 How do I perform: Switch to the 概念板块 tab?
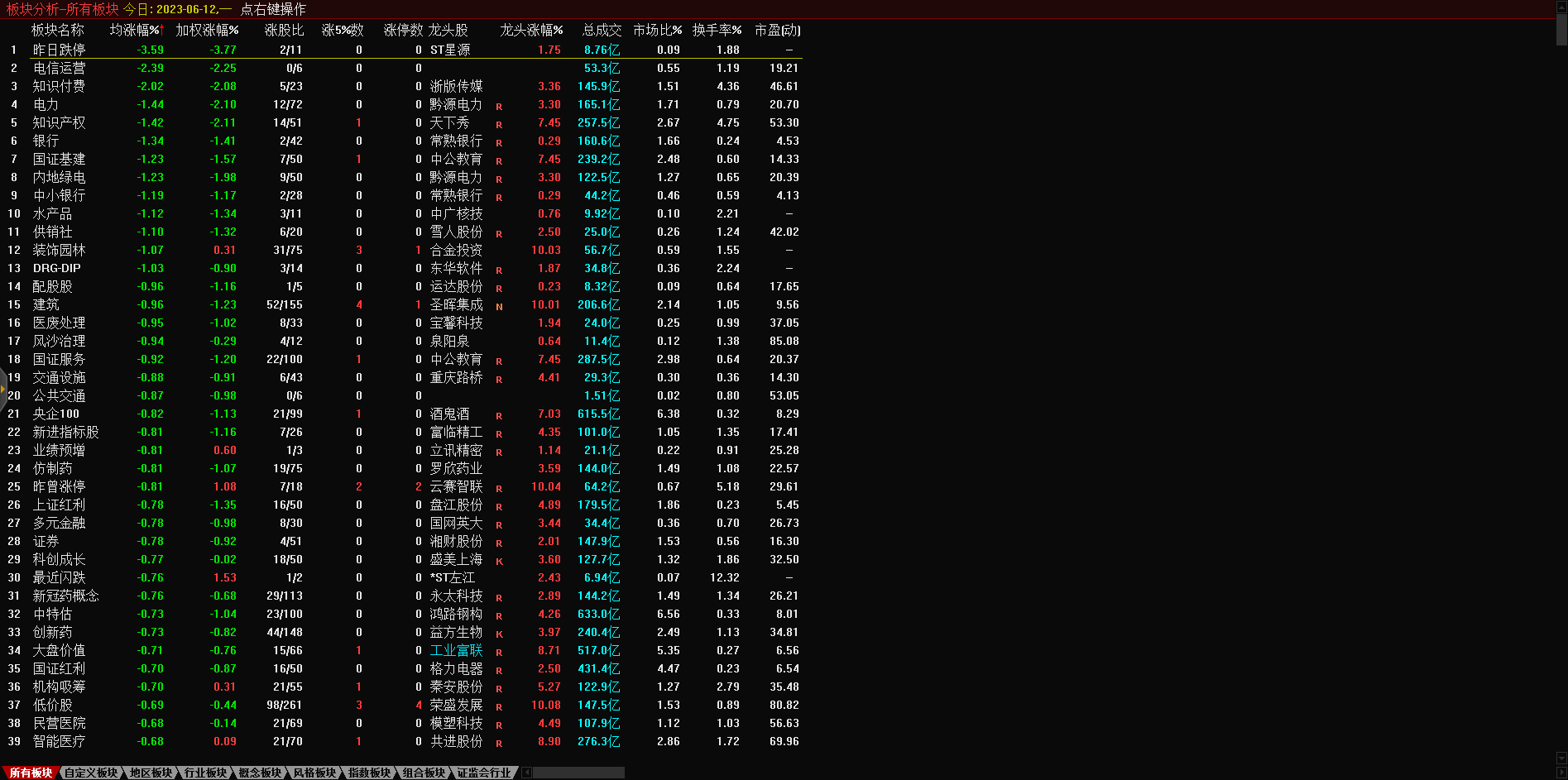click(x=259, y=773)
